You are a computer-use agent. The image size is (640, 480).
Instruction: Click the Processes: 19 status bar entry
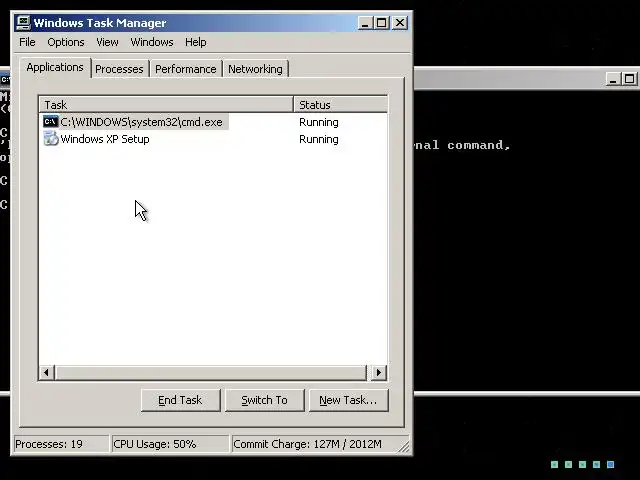click(x=61, y=444)
